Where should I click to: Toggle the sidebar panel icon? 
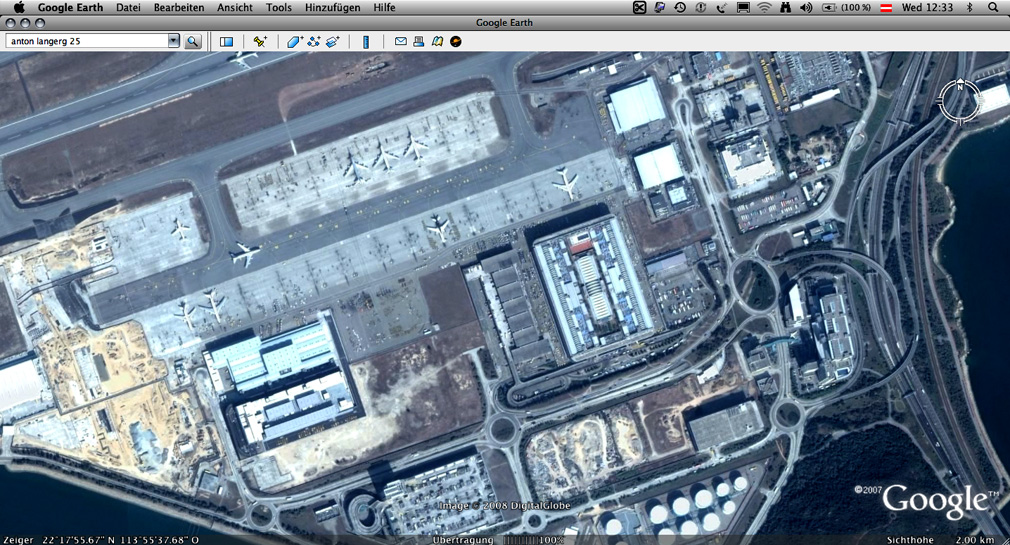[226, 42]
